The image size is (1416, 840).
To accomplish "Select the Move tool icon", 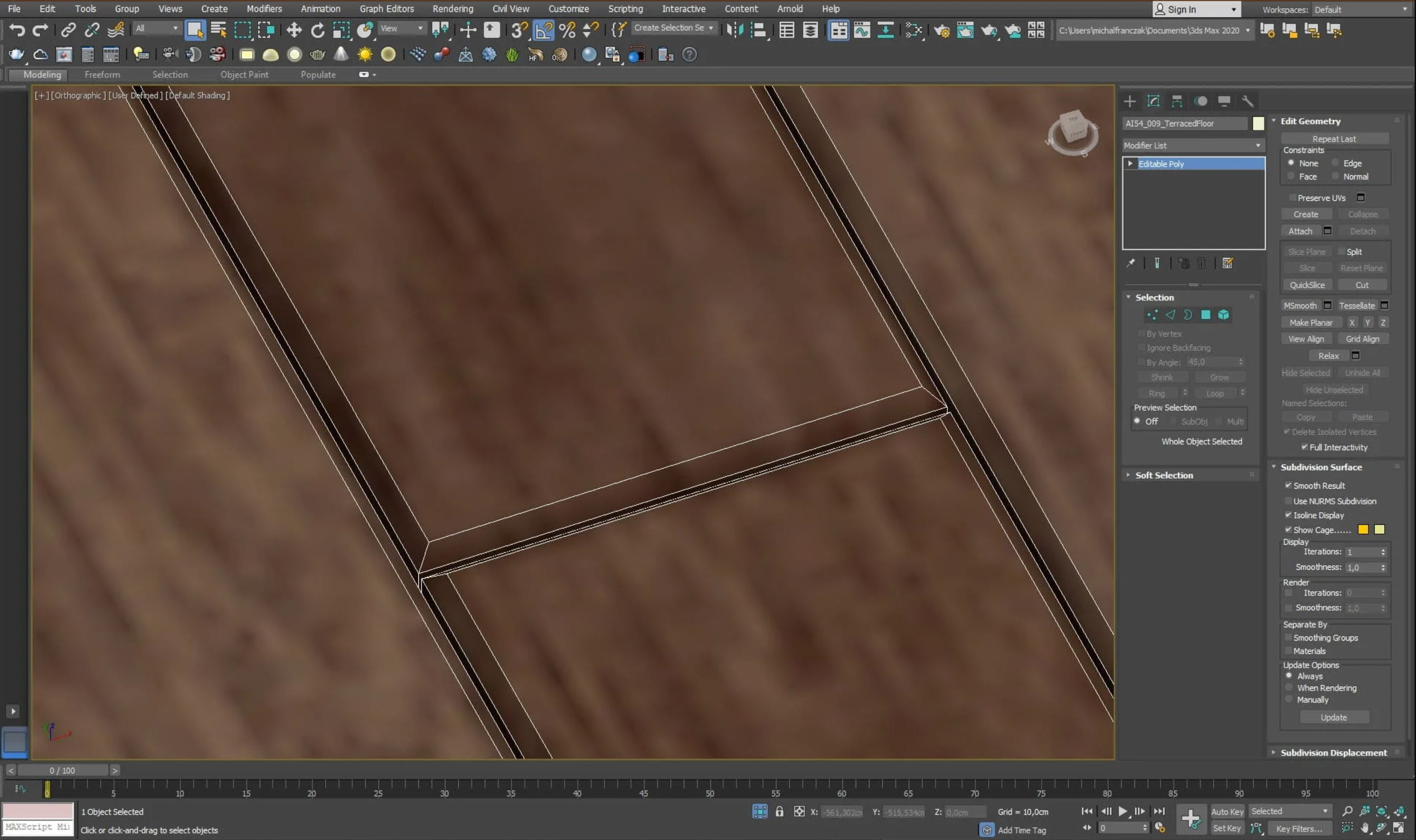I will [294, 30].
